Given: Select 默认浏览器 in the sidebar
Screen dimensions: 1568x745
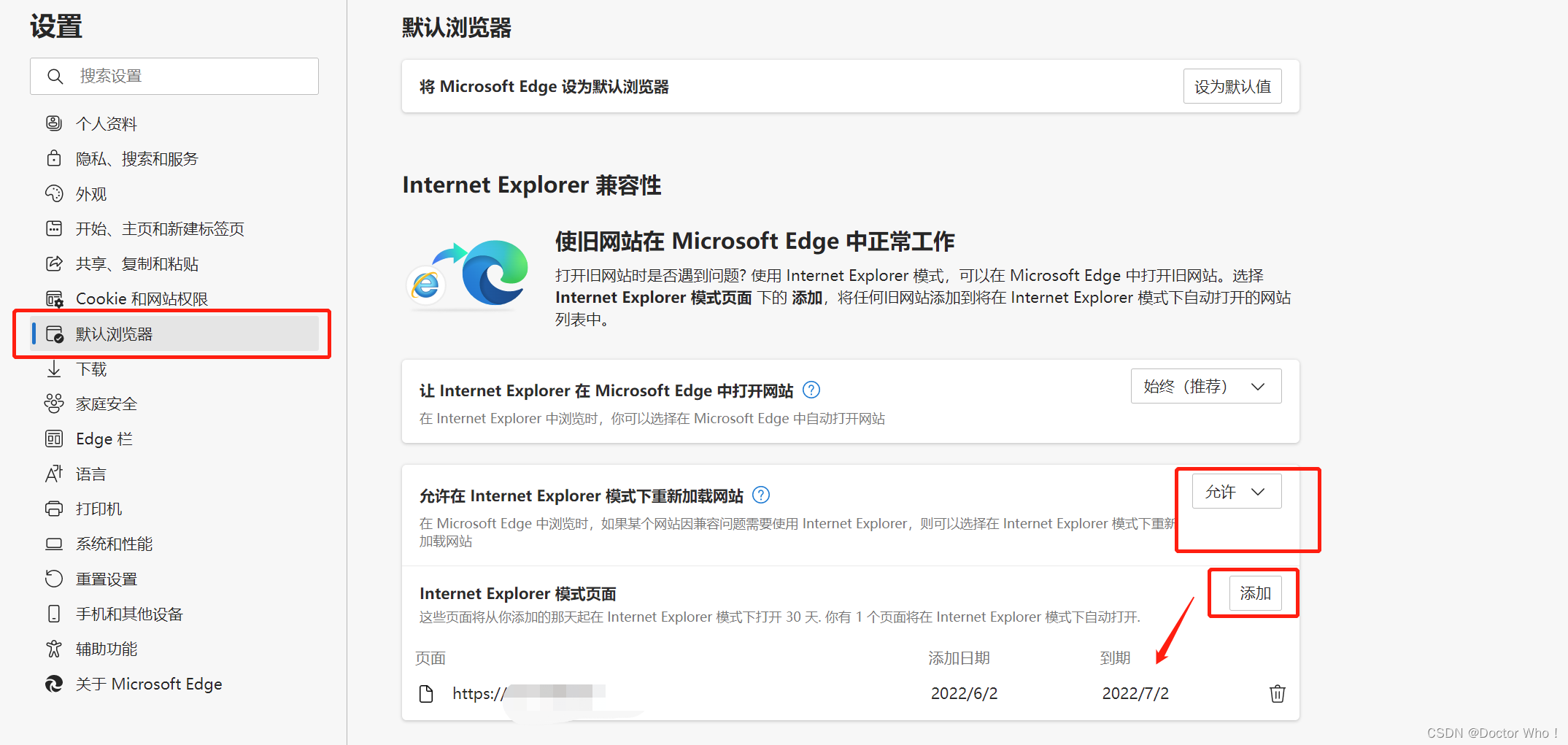Looking at the screenshot, I should pos(175,334).
